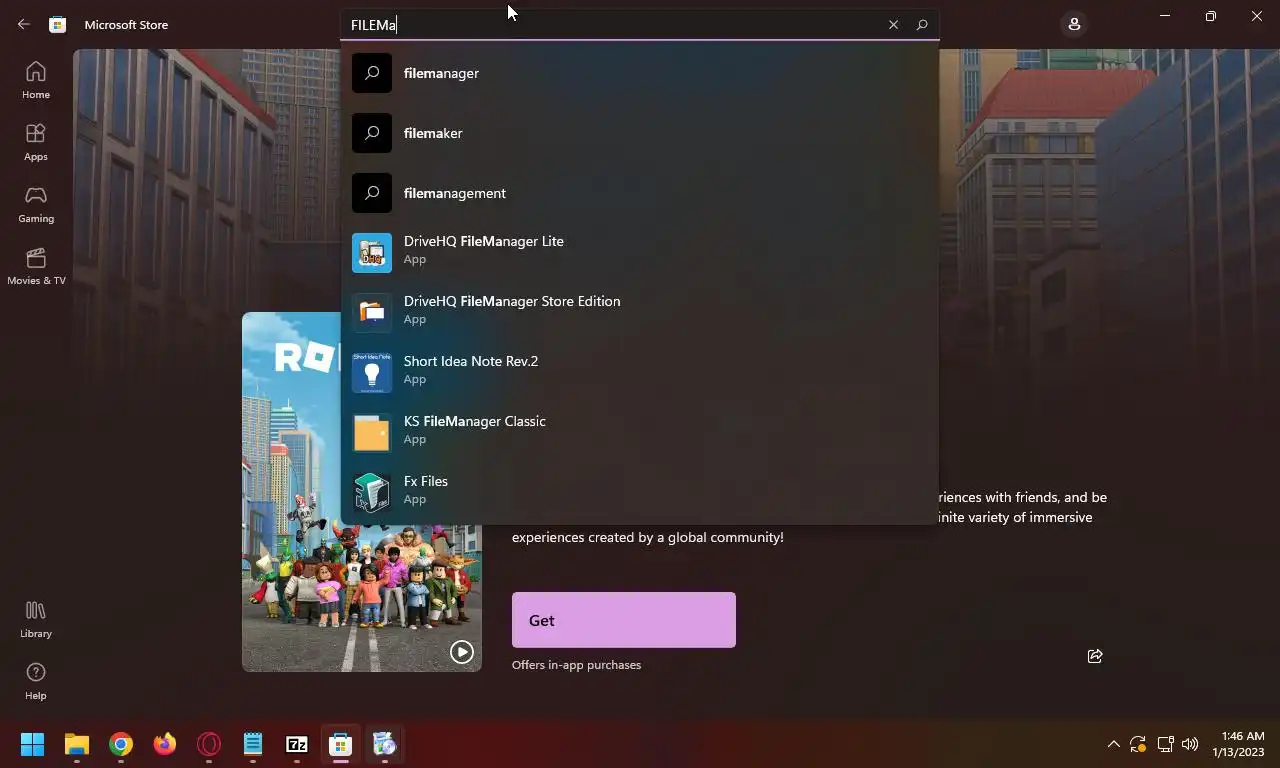1280x768 pixels.
Task: Select the Fx Files app icon
Action: click(372, 492)
